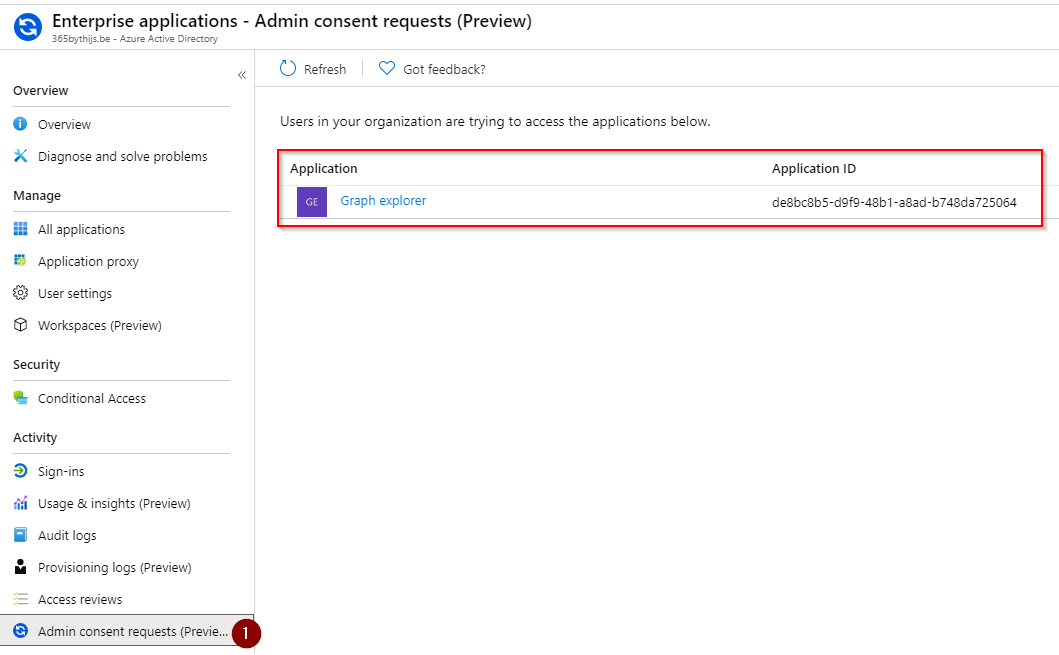The height and width of the screenshot is (655, 1059).
Task: Select Admin consent requests (Preview) item
Action: 132,631
